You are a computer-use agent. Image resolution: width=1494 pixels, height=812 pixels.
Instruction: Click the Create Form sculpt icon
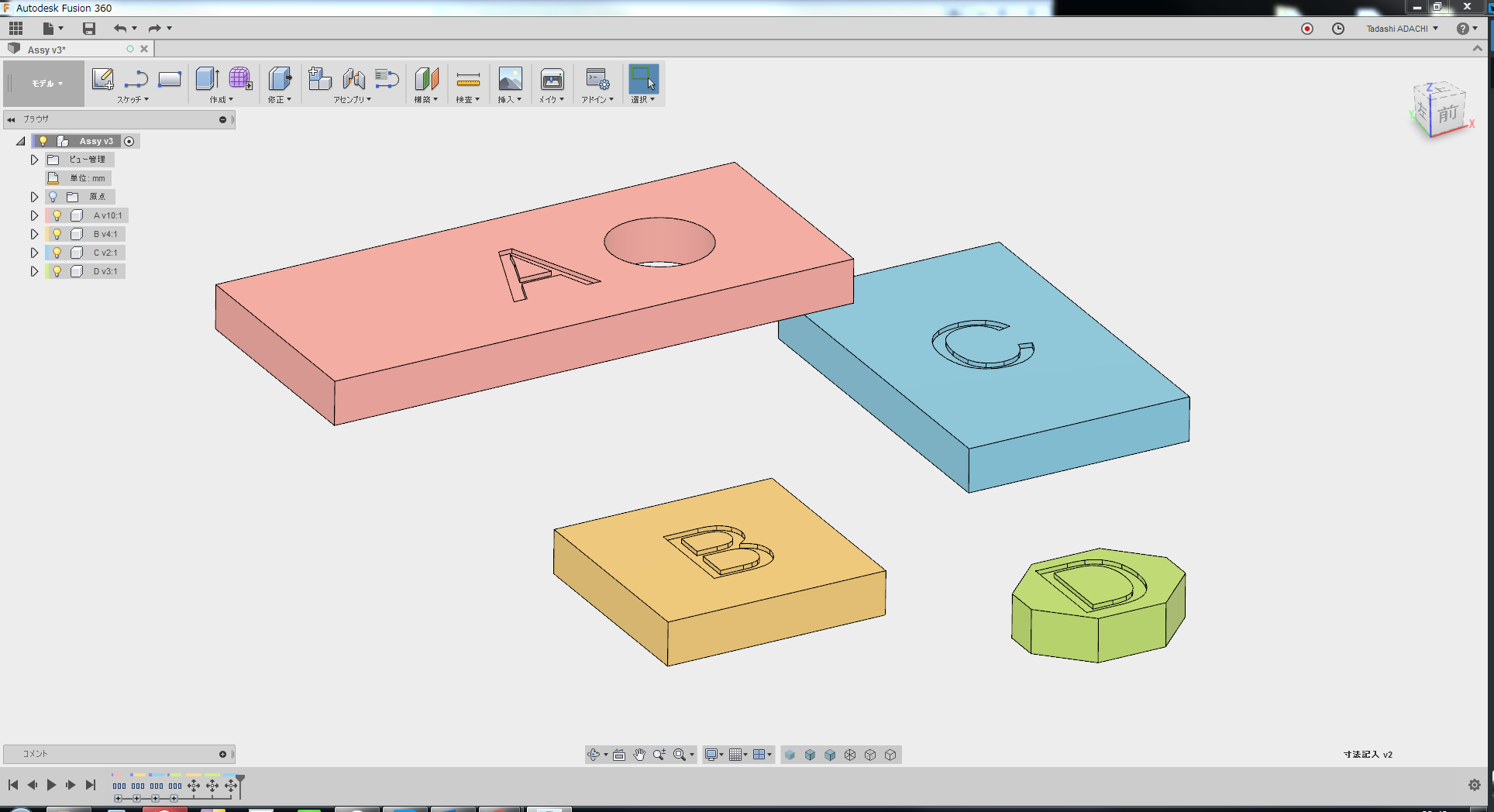(240, 79)
